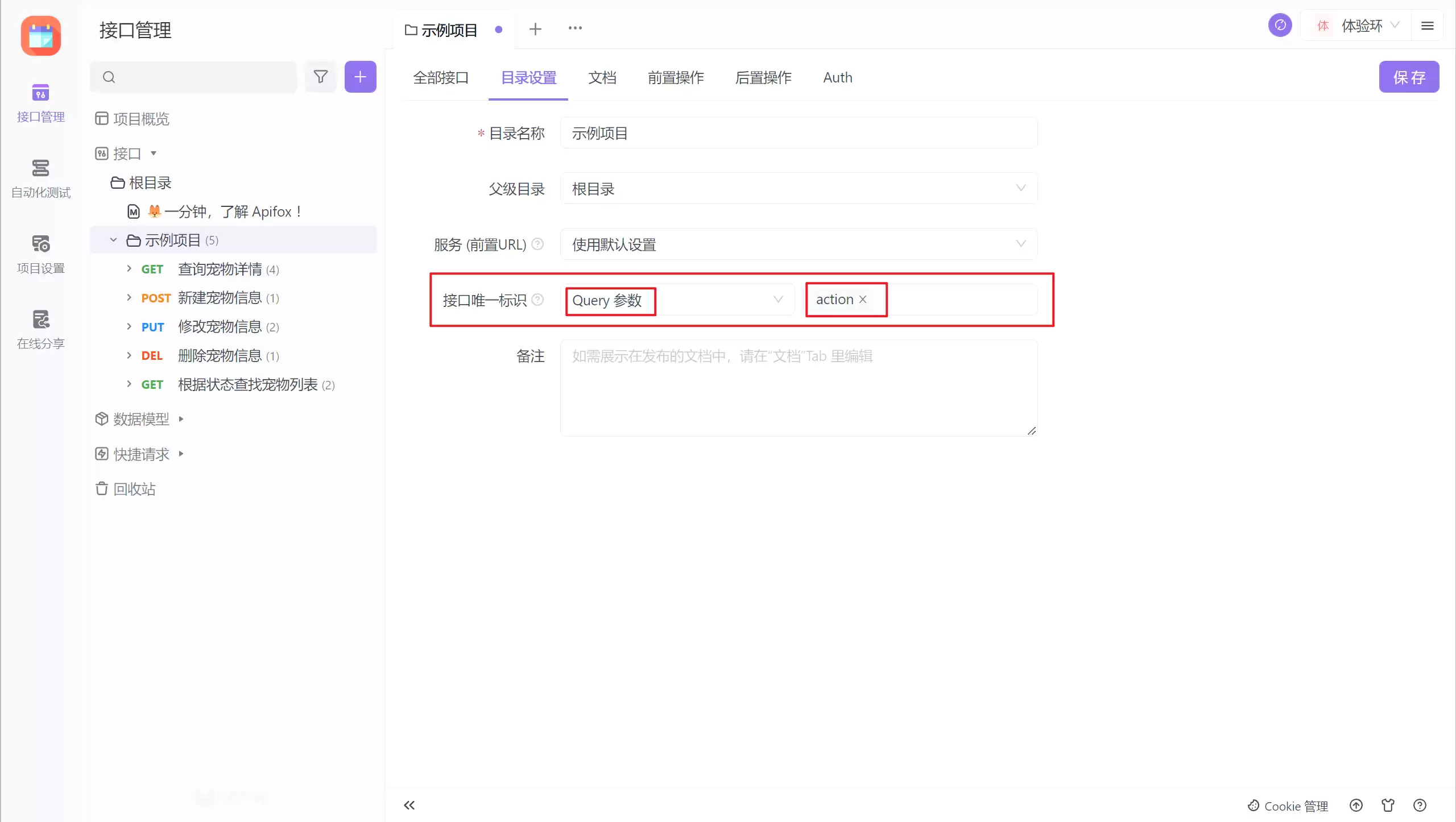This screenshot has height=822, width=1456.
Task: Open the hamburger menu at top right
Action: point(1427,26)
